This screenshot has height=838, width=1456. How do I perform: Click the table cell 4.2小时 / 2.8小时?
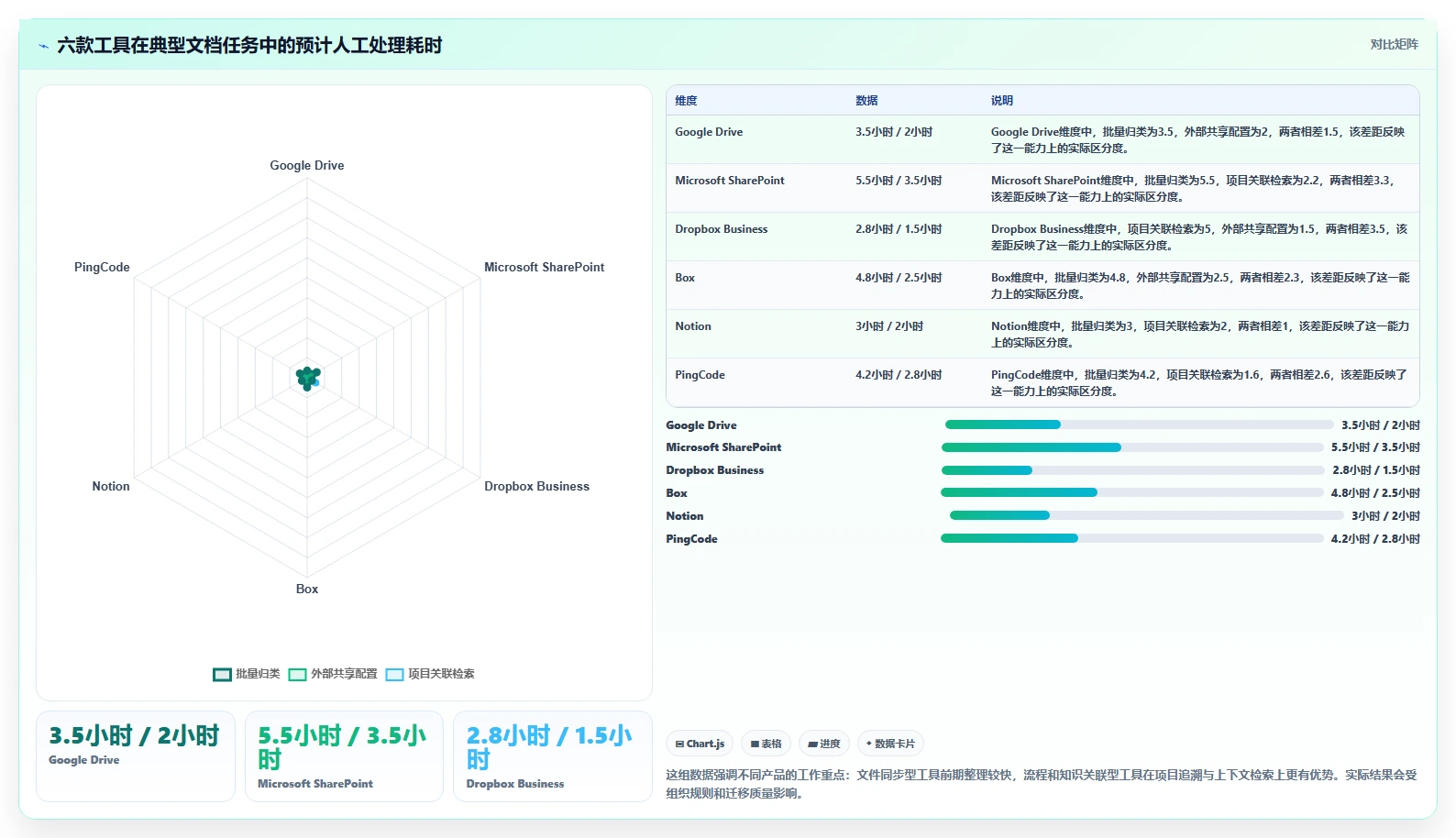click(899, 375)
